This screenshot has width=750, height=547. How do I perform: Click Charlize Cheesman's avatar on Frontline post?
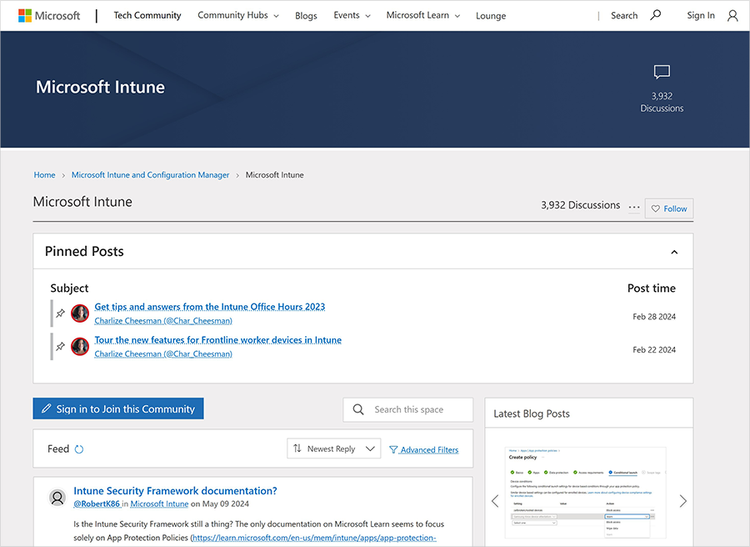80,347
